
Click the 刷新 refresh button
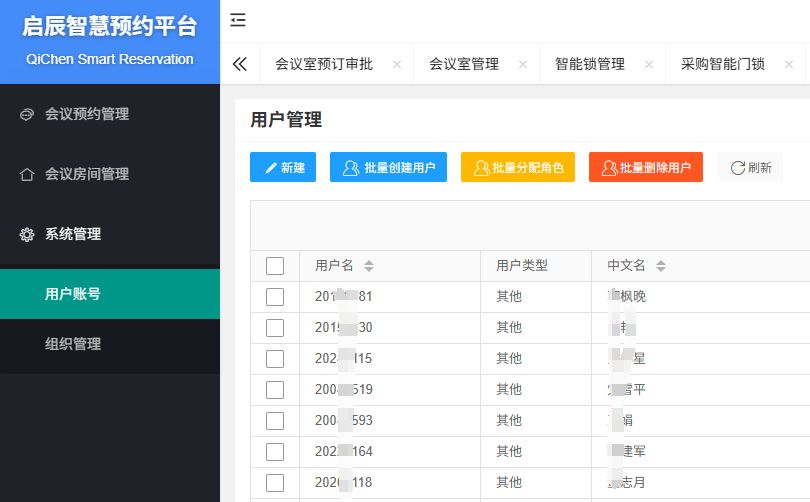point(750,167)
